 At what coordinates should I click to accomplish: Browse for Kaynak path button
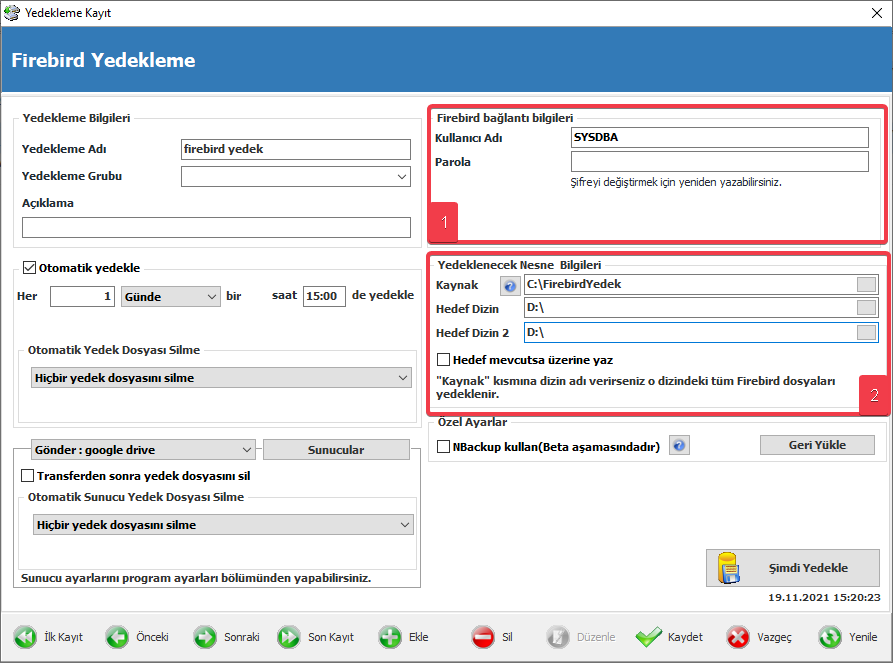[x=866, y=284]
